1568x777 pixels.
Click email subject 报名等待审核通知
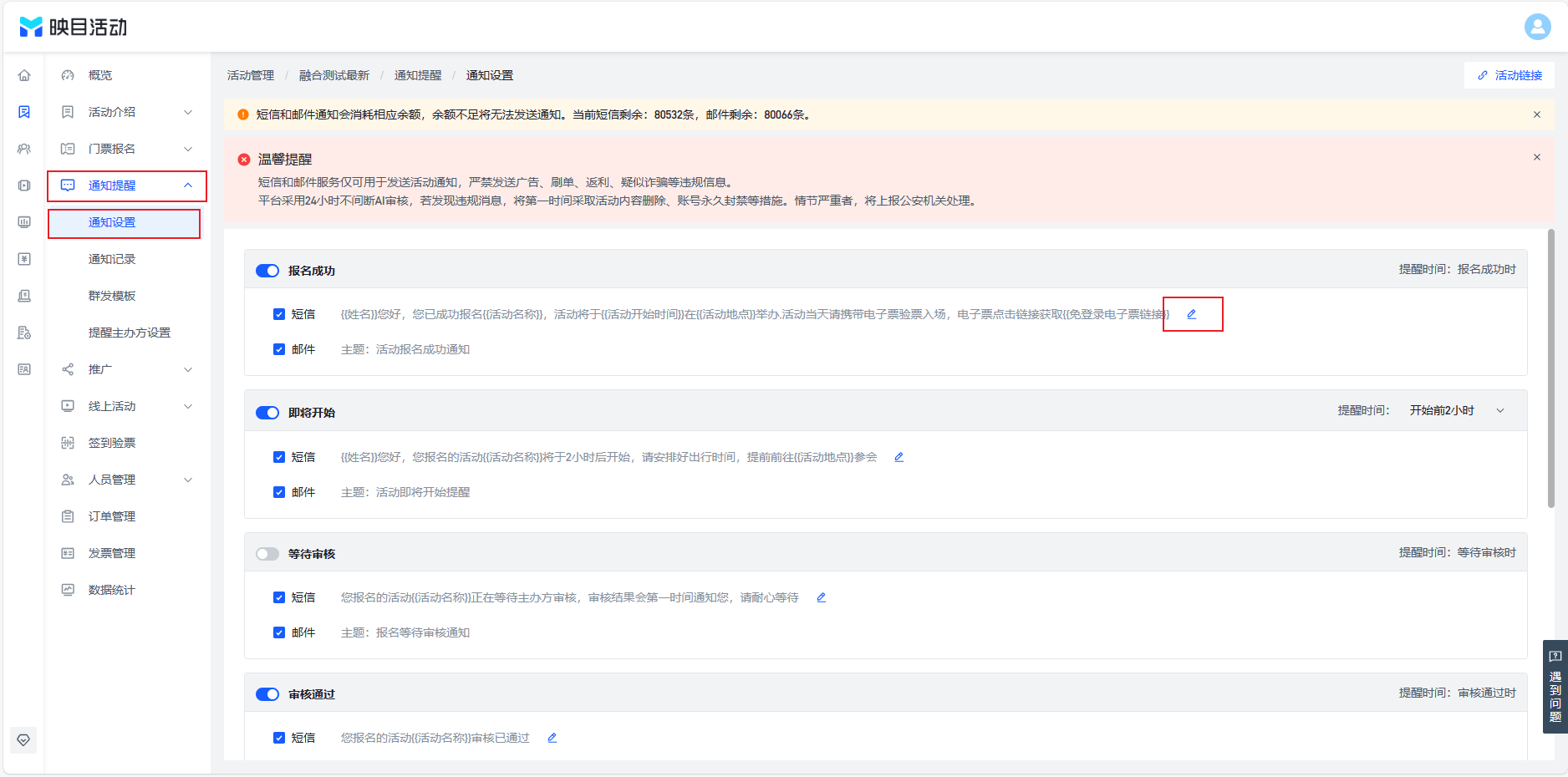[x=423, y=632]
